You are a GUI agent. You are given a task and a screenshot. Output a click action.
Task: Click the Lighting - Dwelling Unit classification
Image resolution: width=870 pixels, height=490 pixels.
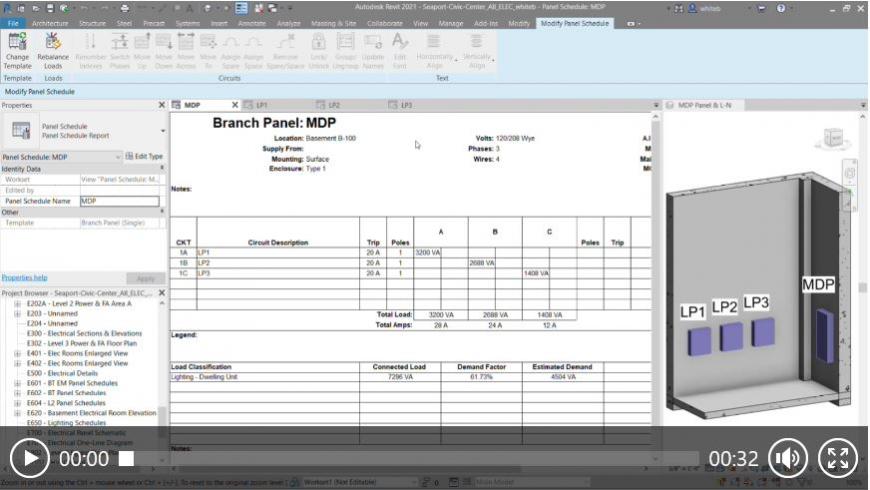(204, 377)
